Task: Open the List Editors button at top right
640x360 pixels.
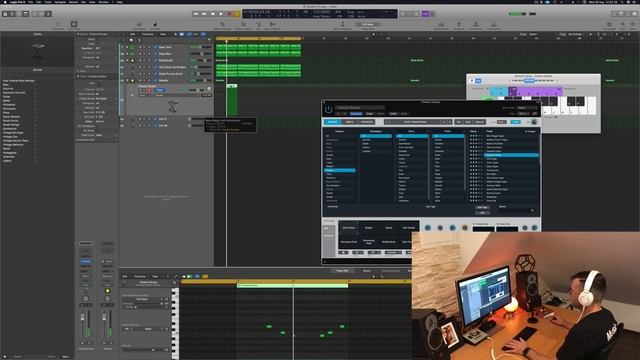Action: pyautogui.click(x=615, y=13)
